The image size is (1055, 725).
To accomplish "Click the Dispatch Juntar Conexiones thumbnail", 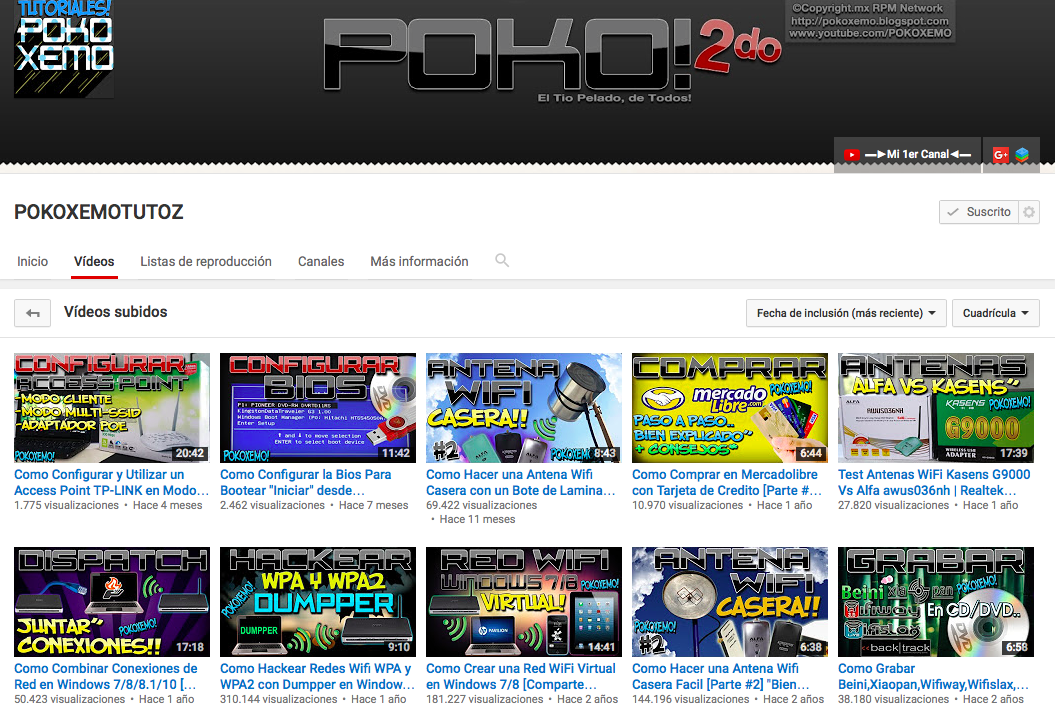I will tap(112, 602).
